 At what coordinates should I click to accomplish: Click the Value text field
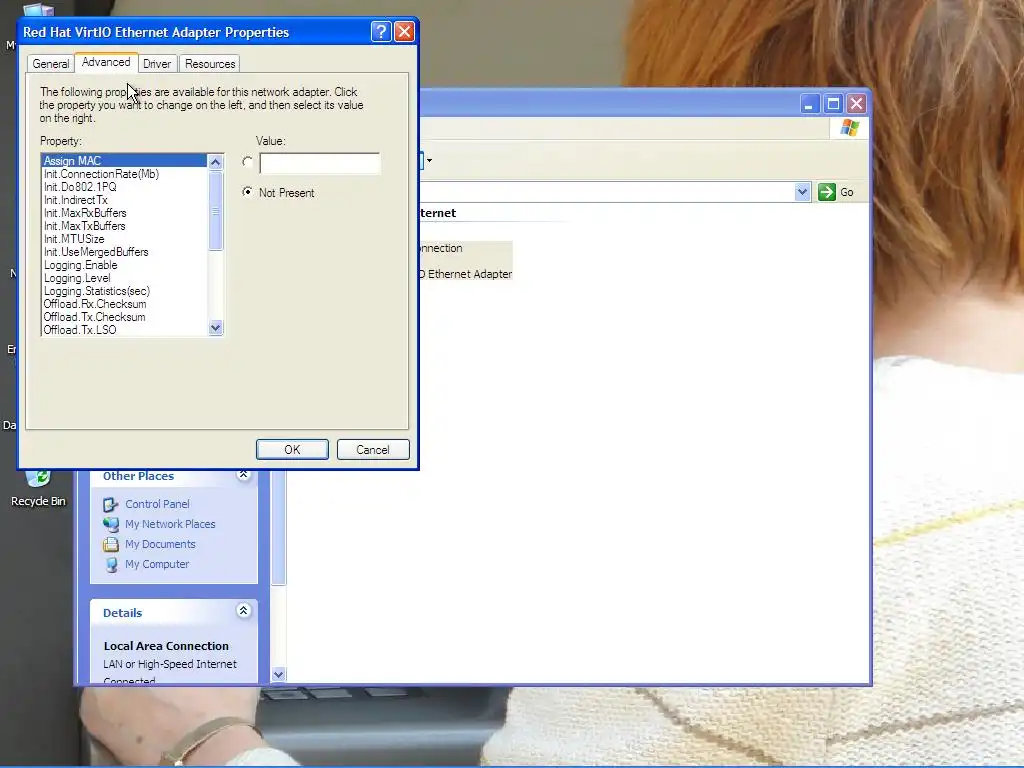click(x=319, y=163)
